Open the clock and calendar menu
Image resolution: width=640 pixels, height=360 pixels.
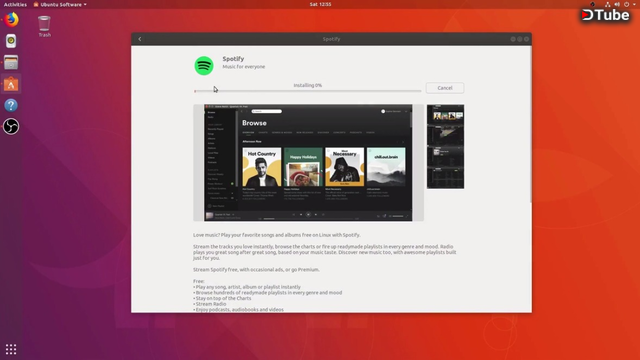[x=320, y=4]
